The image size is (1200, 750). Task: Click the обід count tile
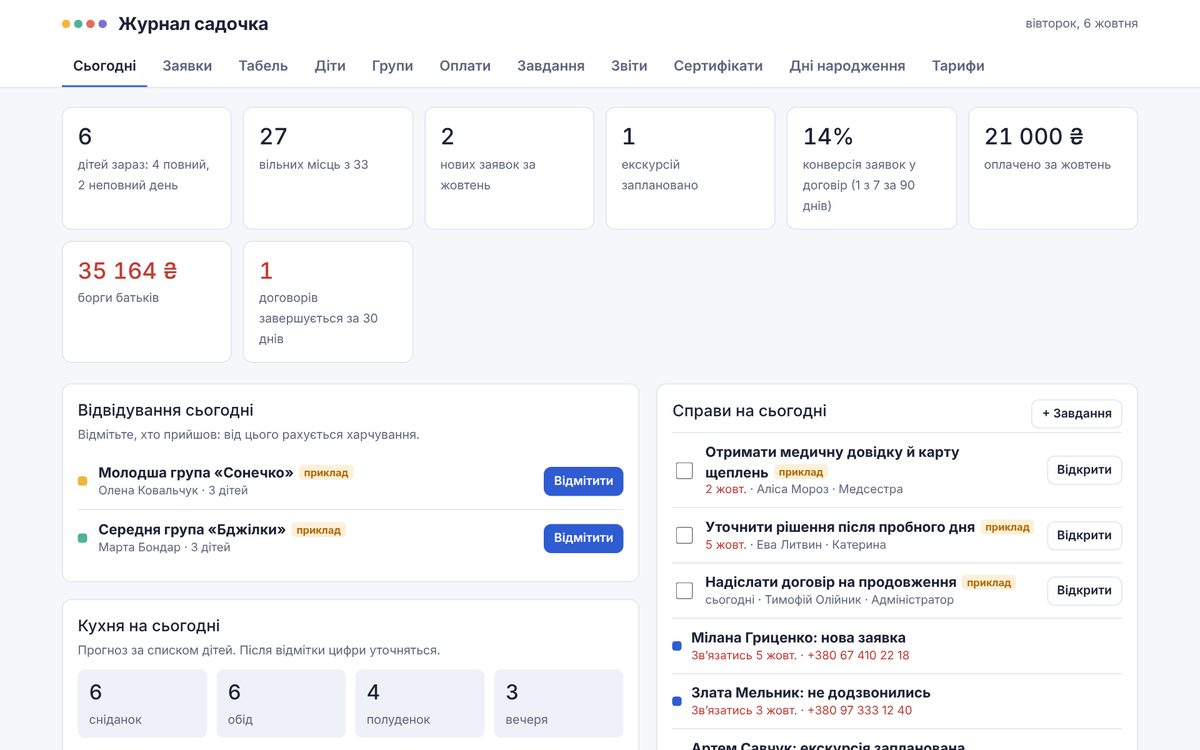[x=281, y=704]
